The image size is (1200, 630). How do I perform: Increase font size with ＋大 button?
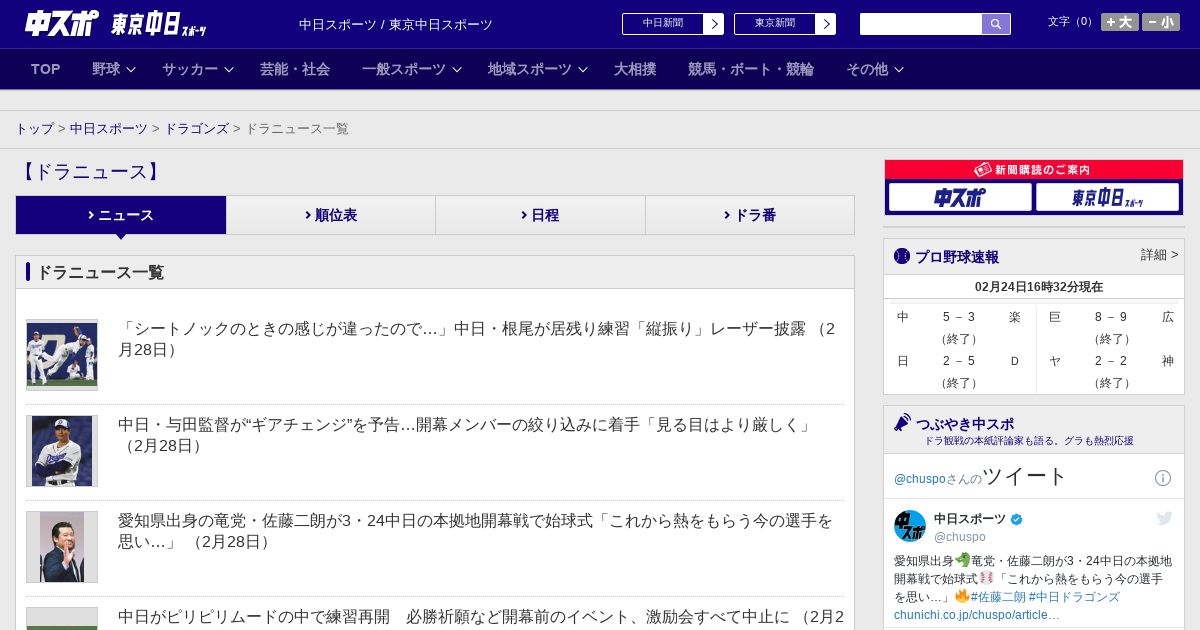pyautogui.click(x=1120, y=22)
